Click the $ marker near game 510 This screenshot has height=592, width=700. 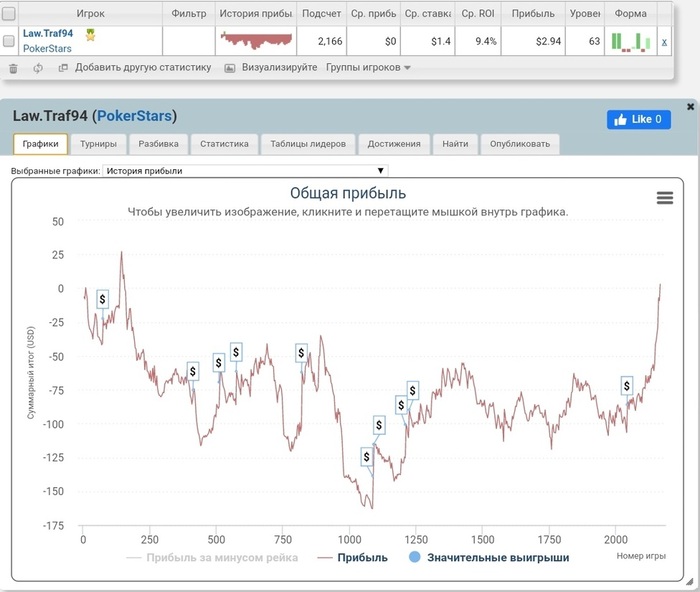point(219,363)
